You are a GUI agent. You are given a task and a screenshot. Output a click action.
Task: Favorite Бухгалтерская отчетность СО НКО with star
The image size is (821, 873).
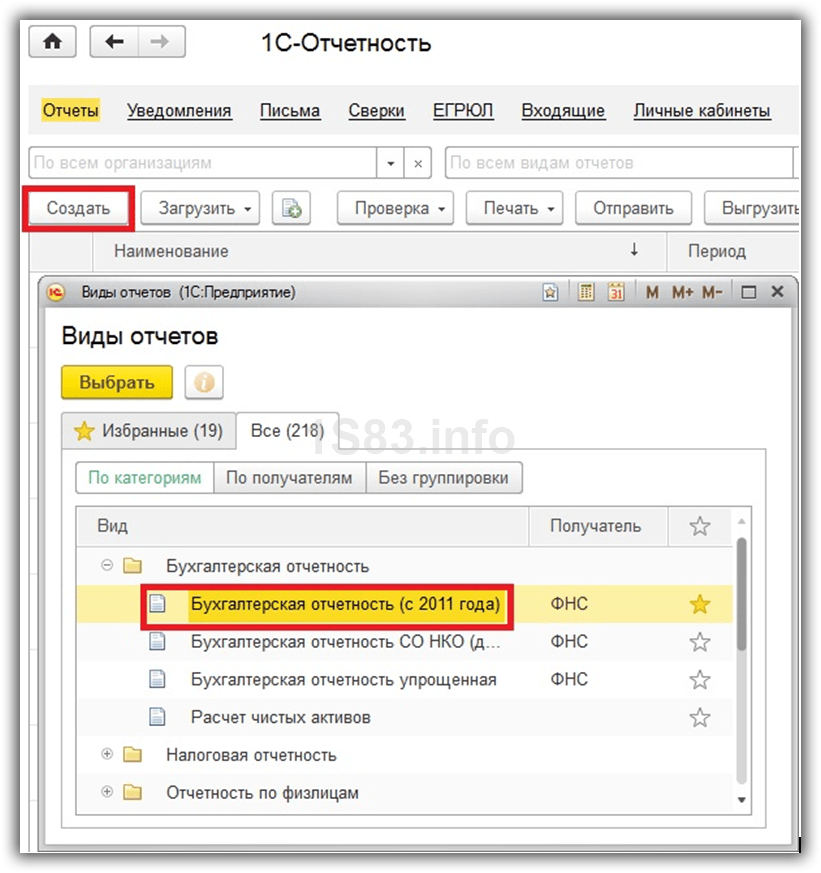pos(700,642)
